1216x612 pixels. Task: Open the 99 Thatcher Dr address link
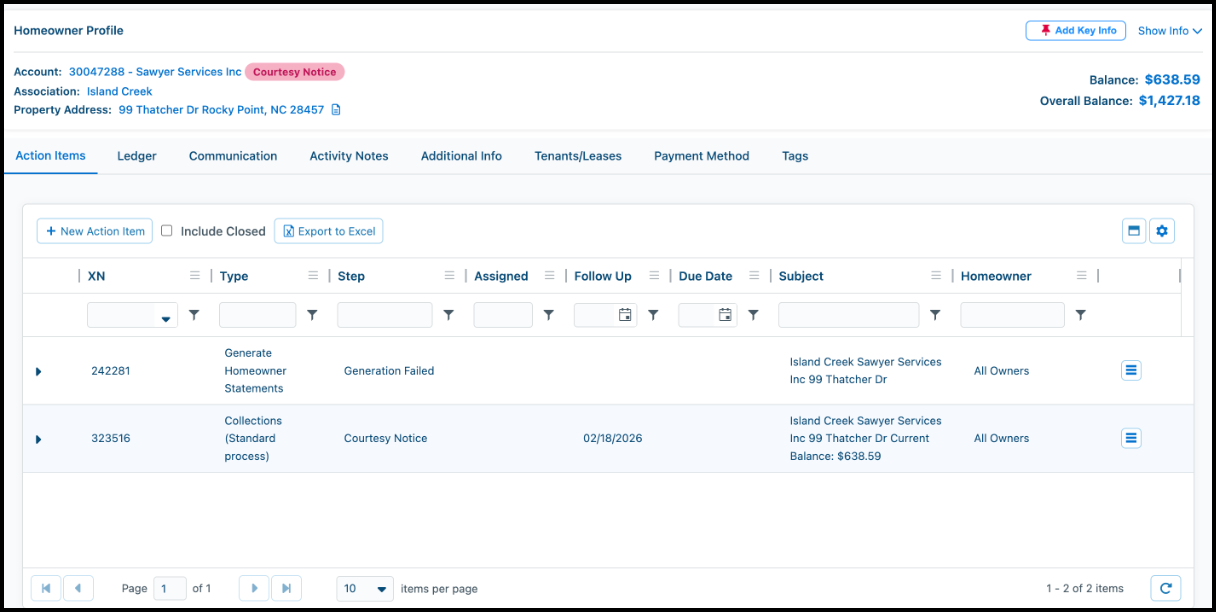click(221, 110)
